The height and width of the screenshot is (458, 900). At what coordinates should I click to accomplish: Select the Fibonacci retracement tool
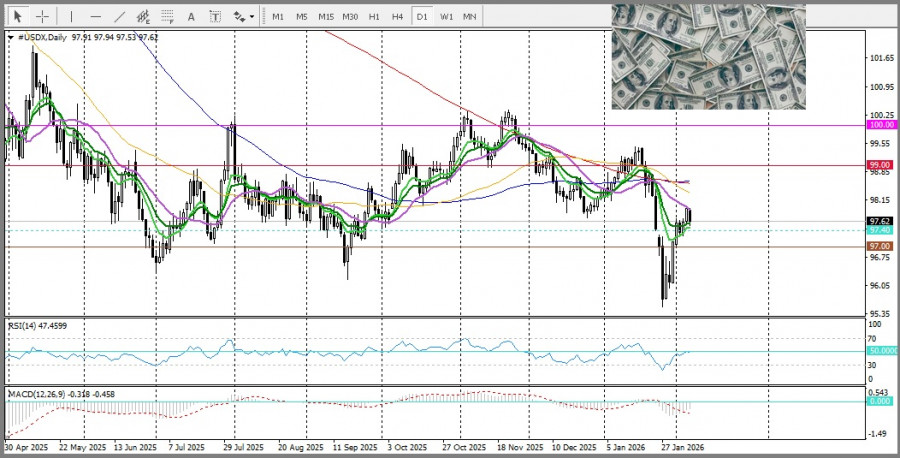coord(169,17)
